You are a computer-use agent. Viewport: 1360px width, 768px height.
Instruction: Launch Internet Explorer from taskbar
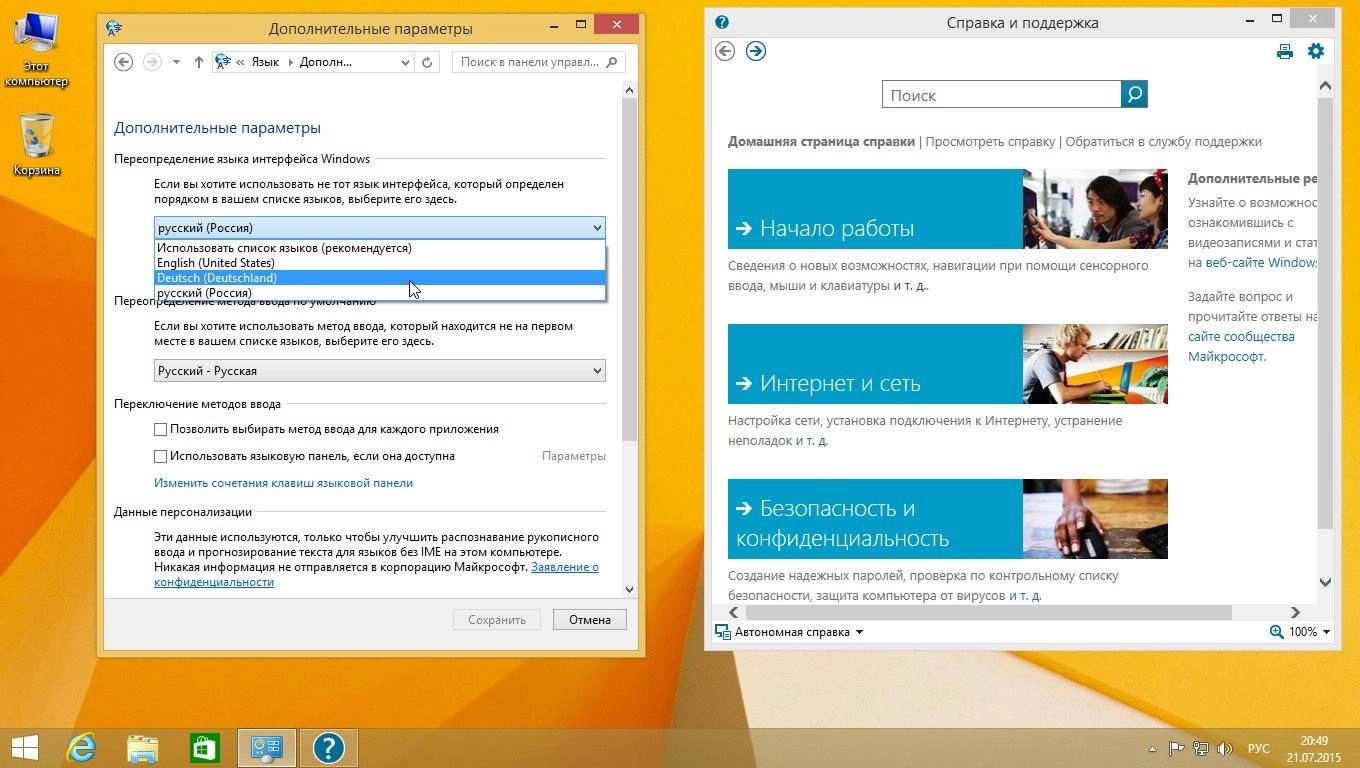pyautogui.click(x=81, y=748)
